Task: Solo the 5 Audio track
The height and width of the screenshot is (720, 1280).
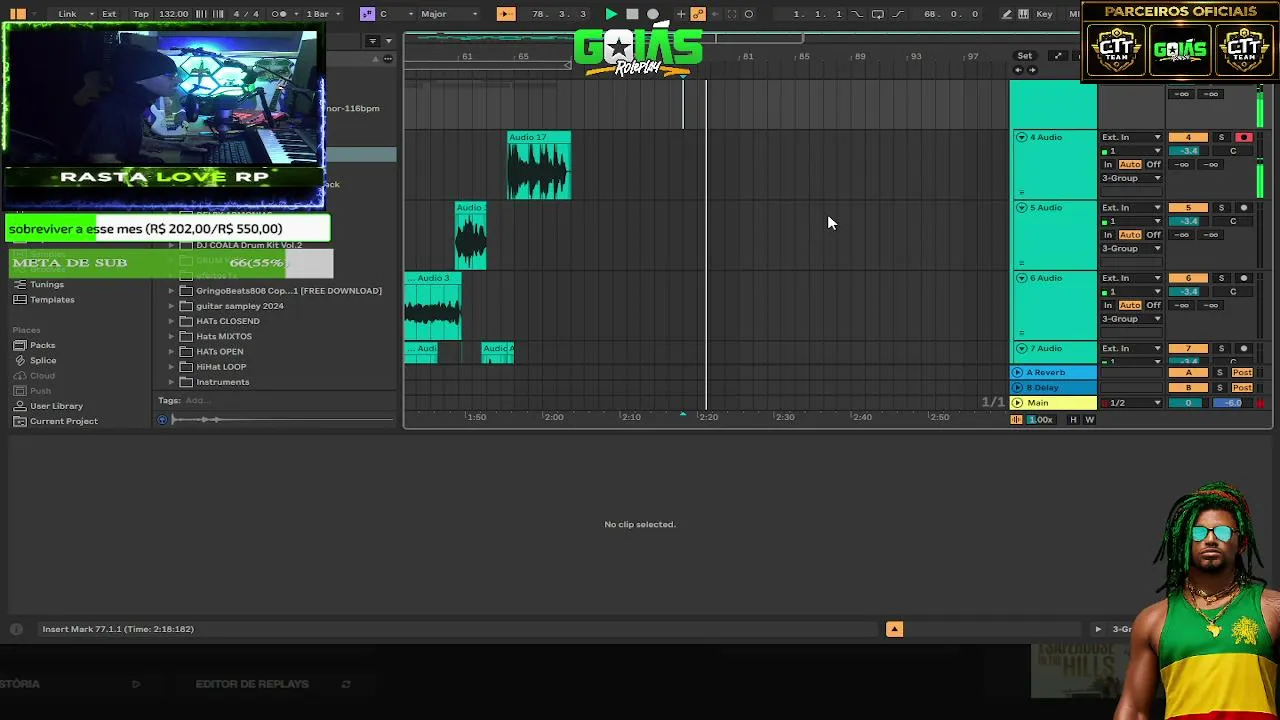Action: tap(1221, 208)
